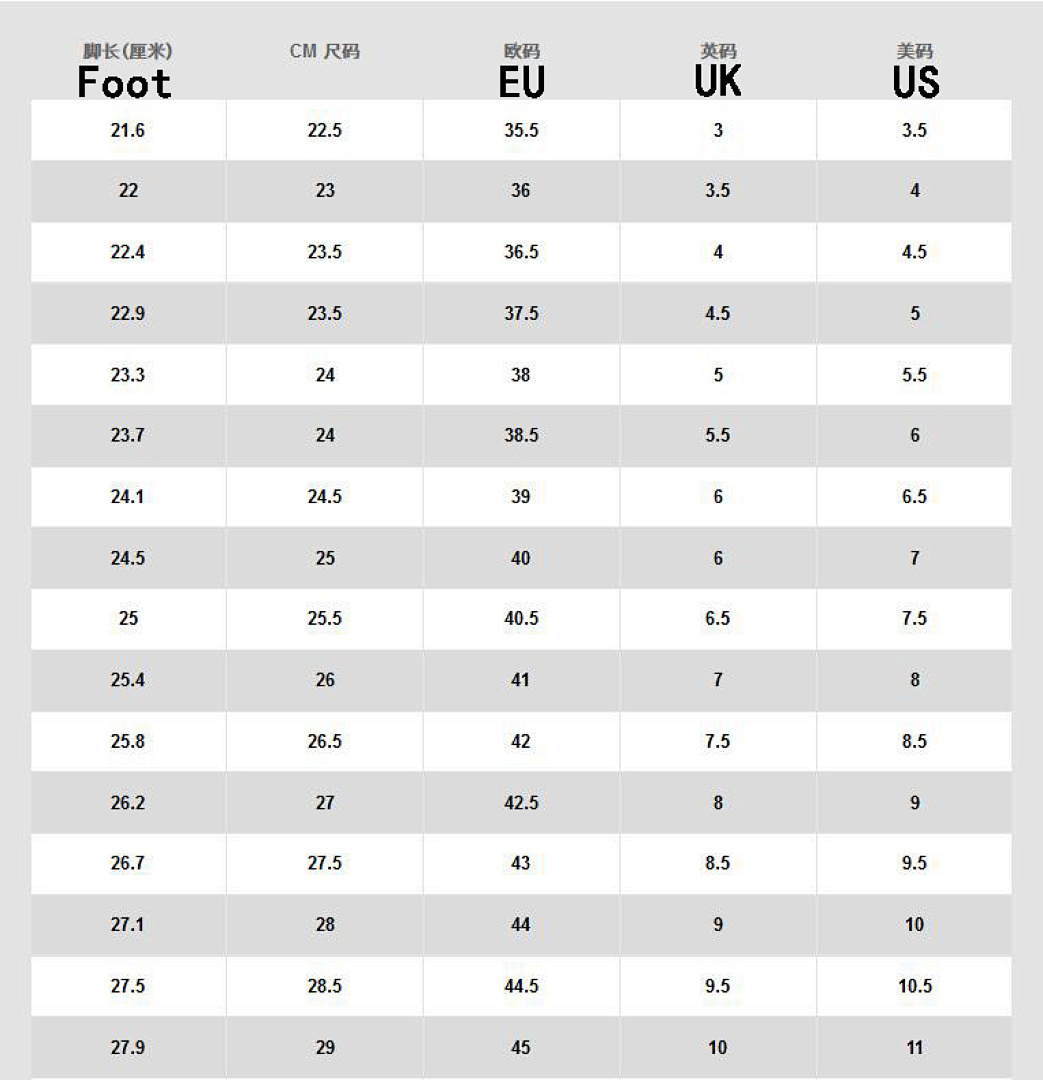1043x1080 pixels.
Task: Select EU size 37.5 cell
Action: [522, 313]
